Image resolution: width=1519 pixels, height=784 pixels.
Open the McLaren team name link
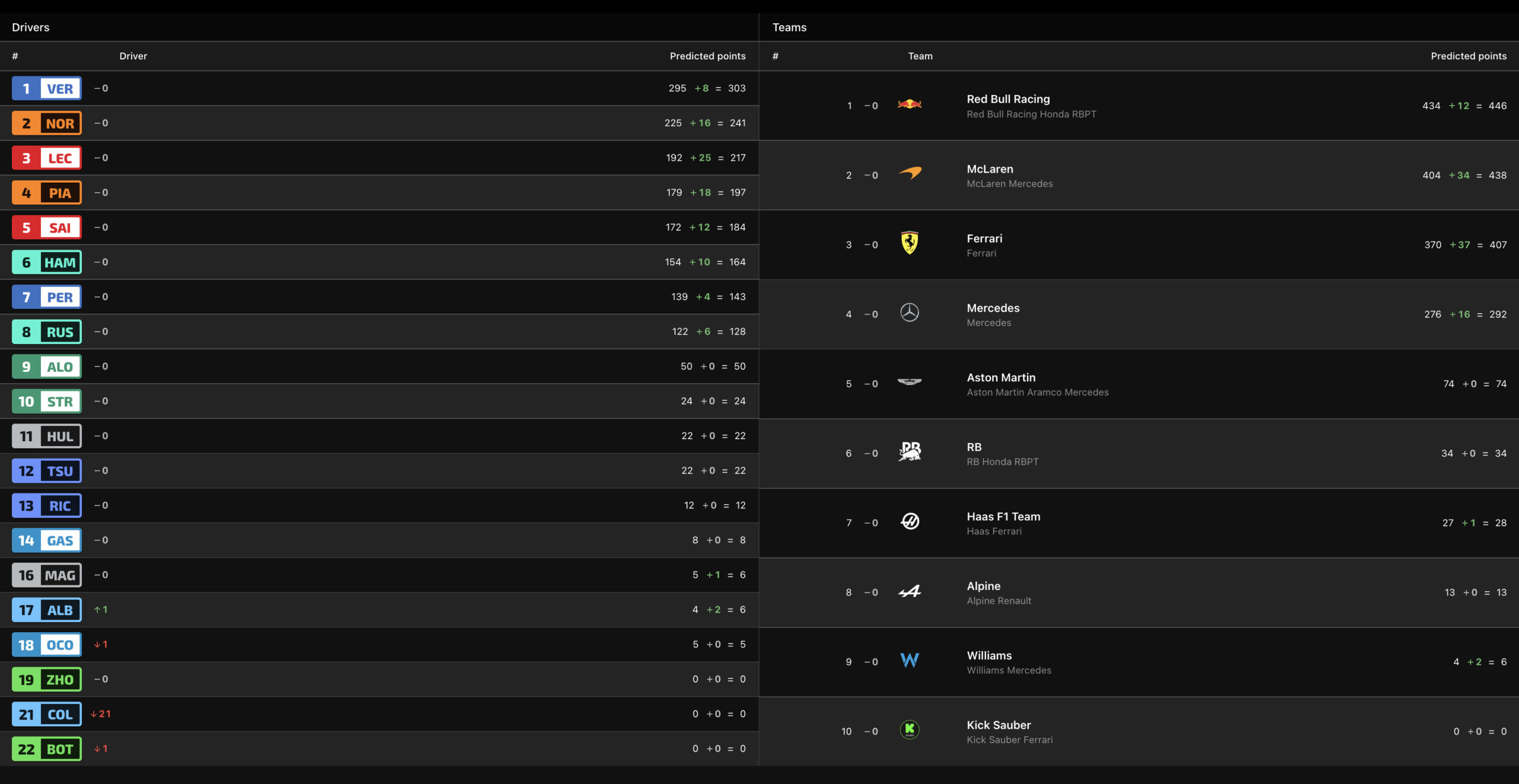click(990, 169)
